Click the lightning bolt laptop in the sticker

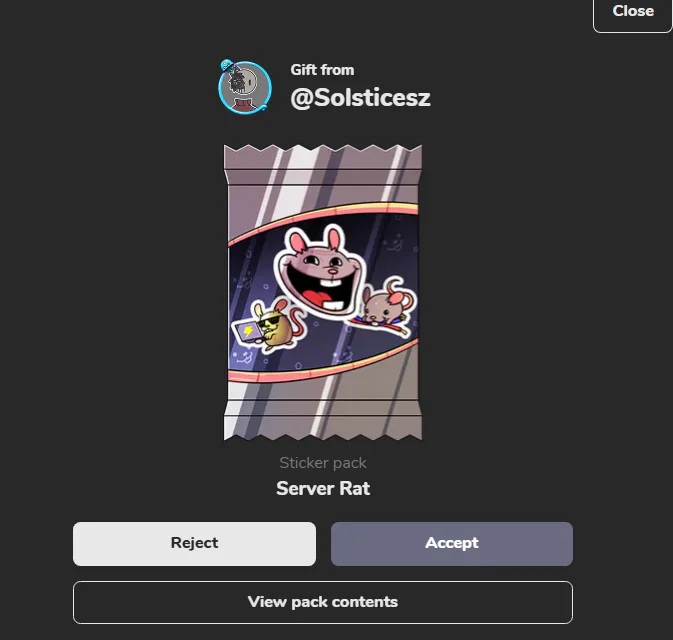(247, 332)
